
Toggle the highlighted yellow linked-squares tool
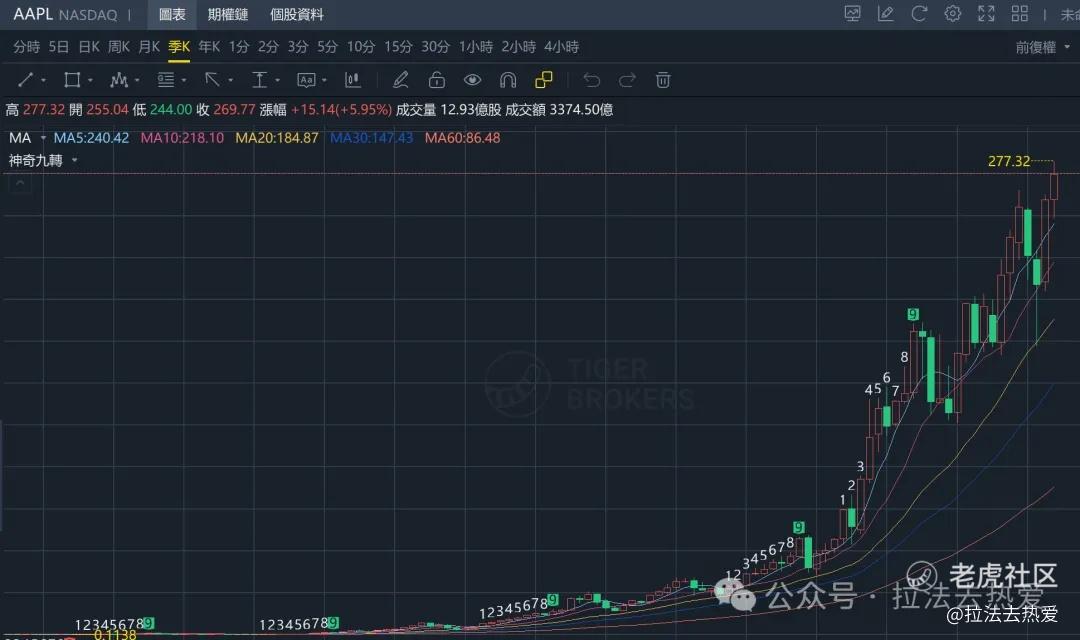[x=543, y=80]
